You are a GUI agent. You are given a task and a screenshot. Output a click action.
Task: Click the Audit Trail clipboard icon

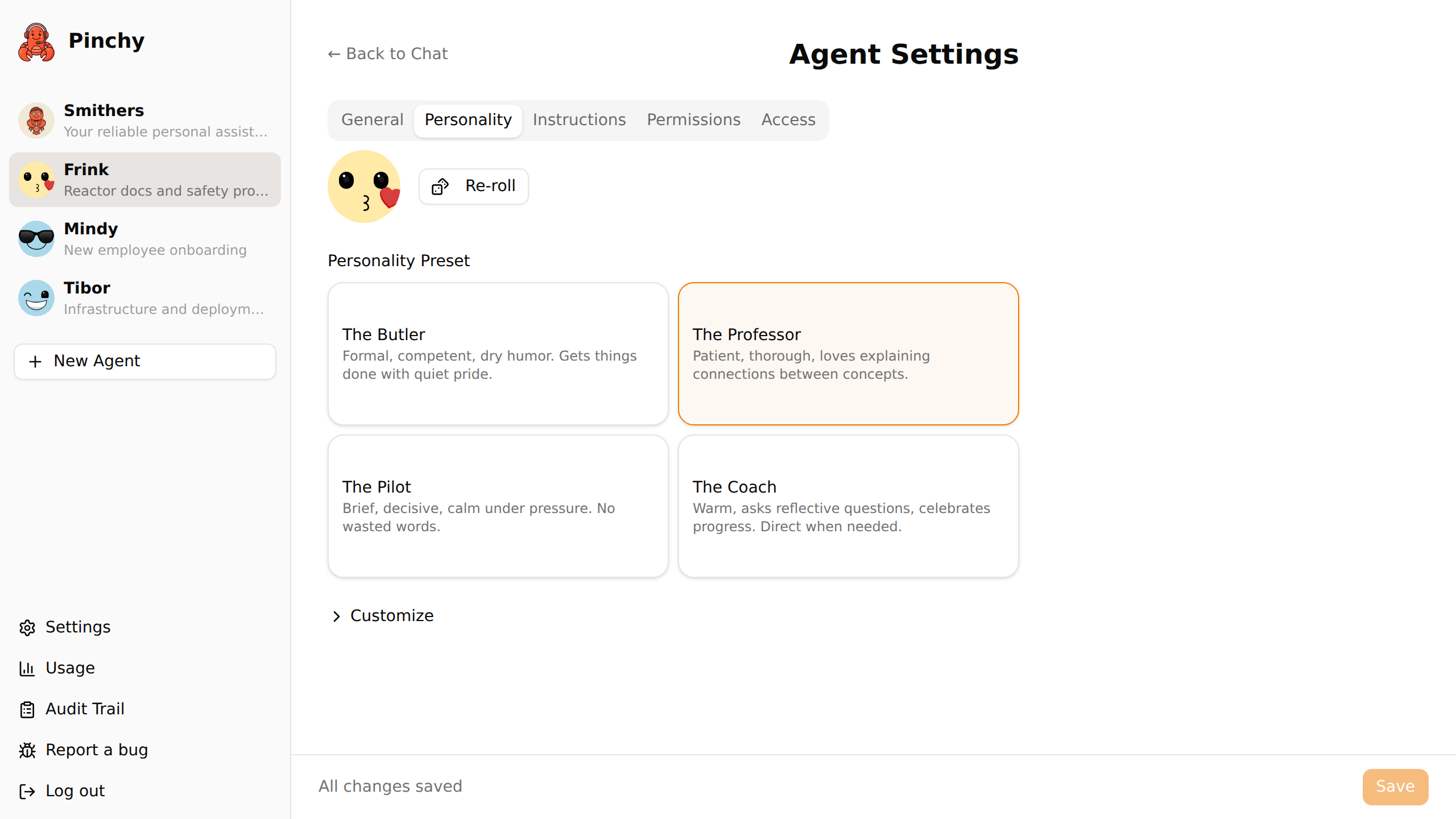[28, 709]
